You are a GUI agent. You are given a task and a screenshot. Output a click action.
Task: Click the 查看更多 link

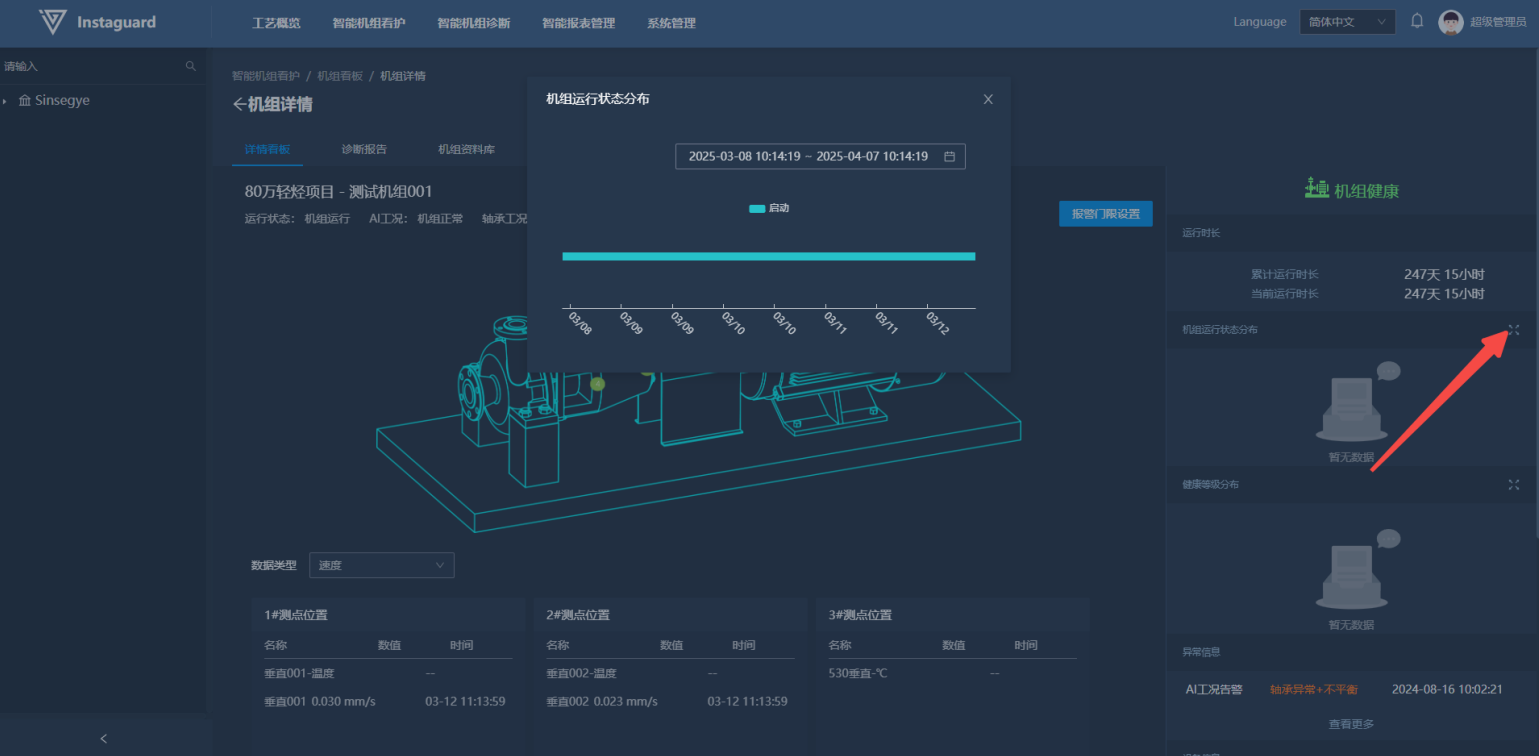coord(1351,724)
